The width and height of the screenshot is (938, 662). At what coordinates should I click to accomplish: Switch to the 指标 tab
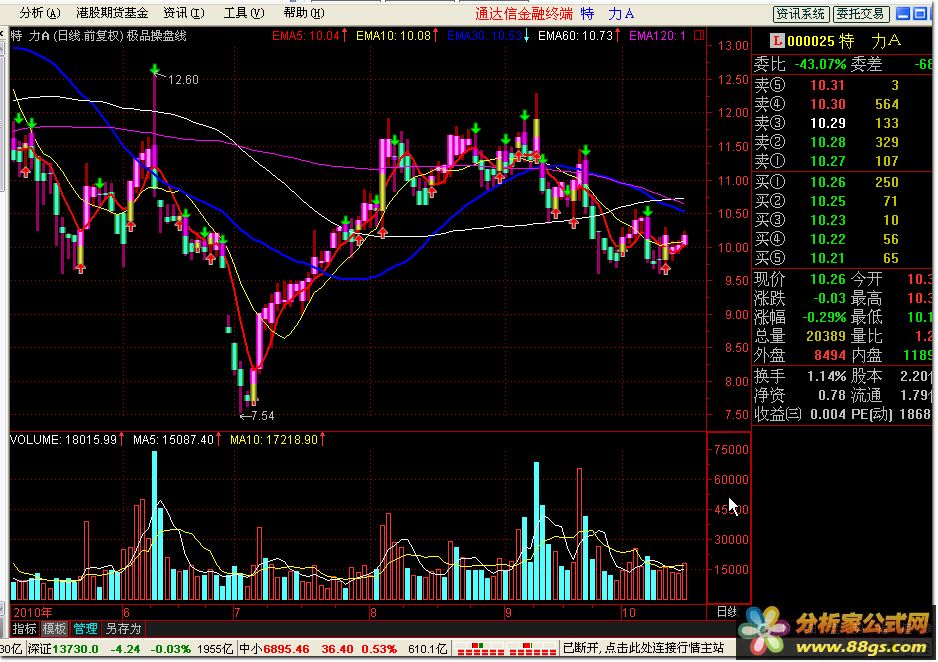tap(25, 629)
